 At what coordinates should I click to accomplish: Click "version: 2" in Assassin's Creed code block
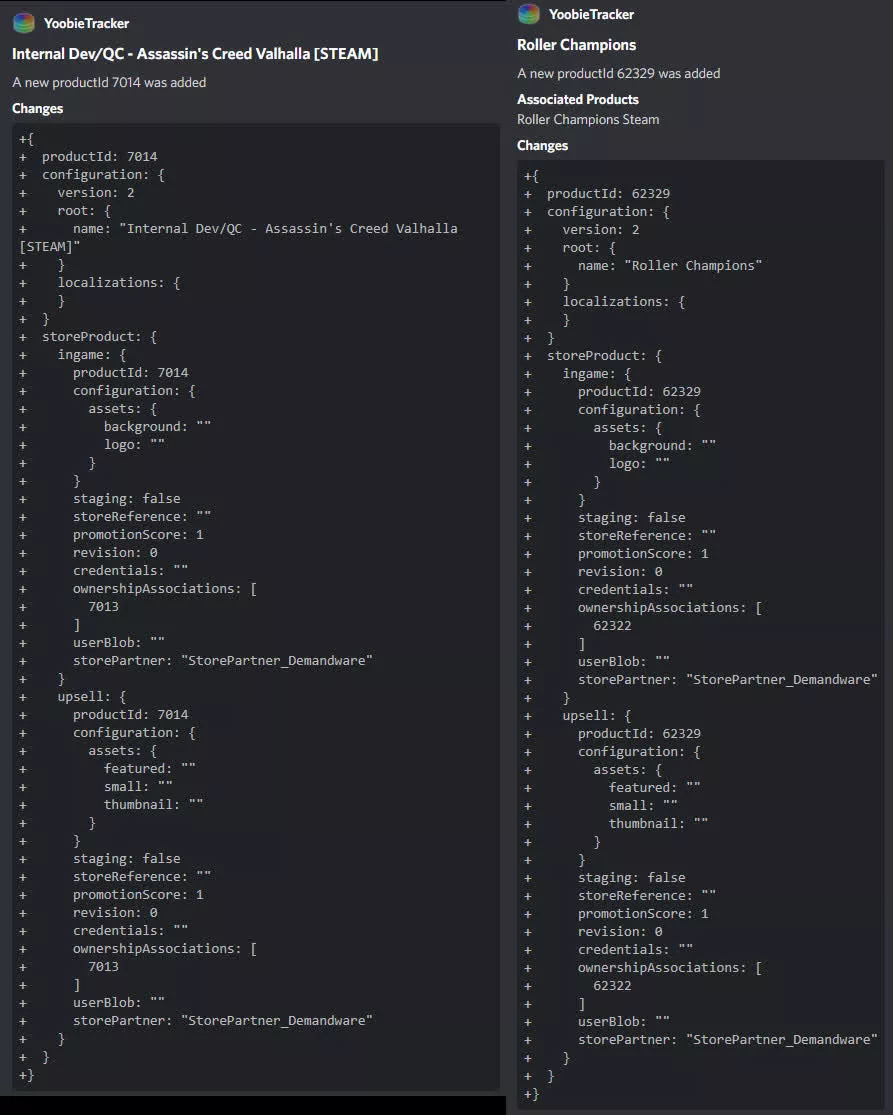(96, 193)
